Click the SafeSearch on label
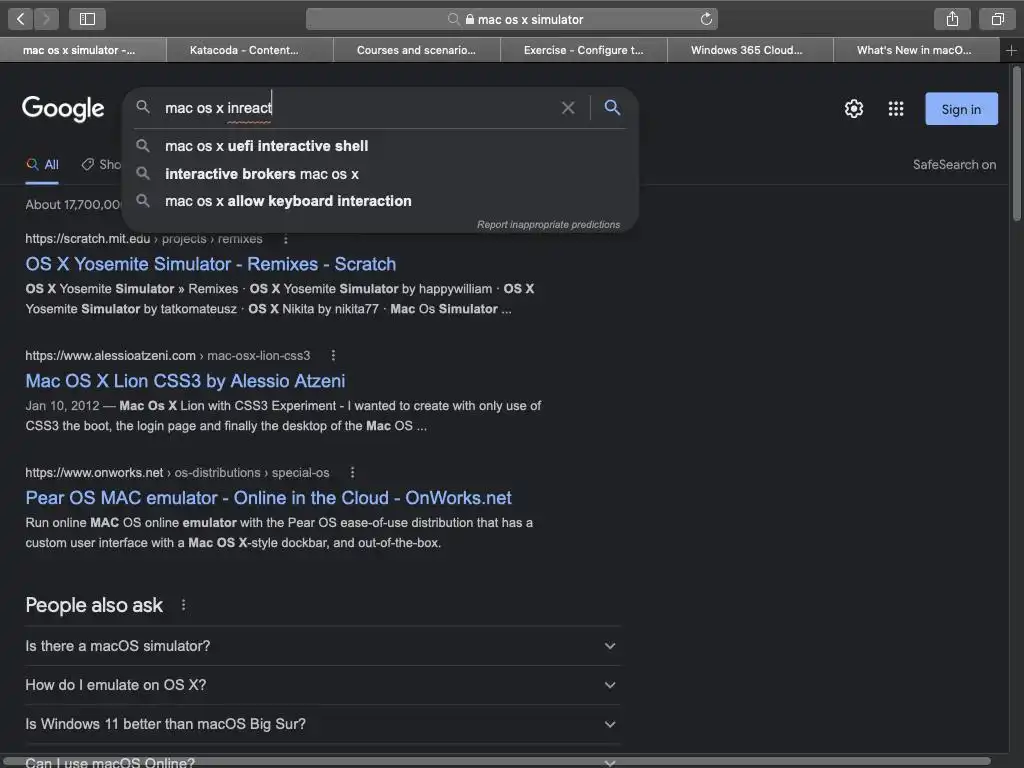Screen dimensions: 1024x768 coord(954,165)
